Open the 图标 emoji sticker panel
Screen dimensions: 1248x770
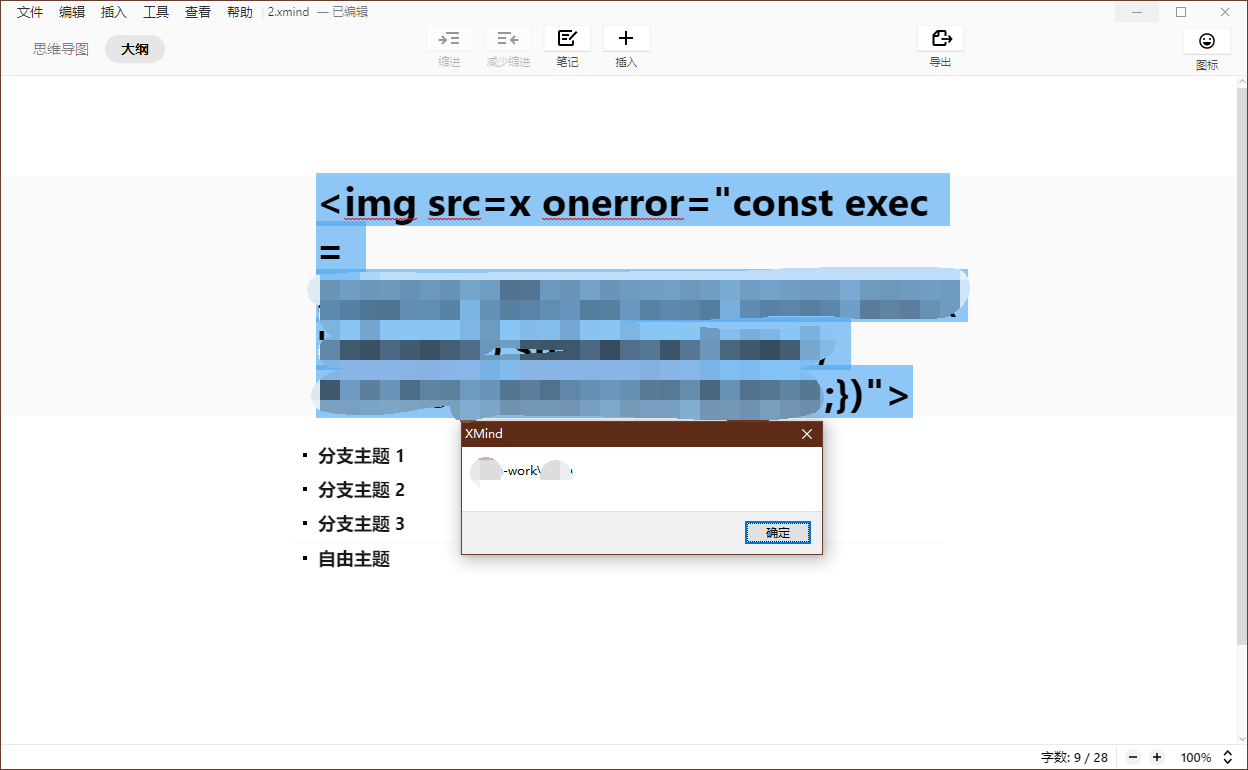click(x=1207, y=41)
